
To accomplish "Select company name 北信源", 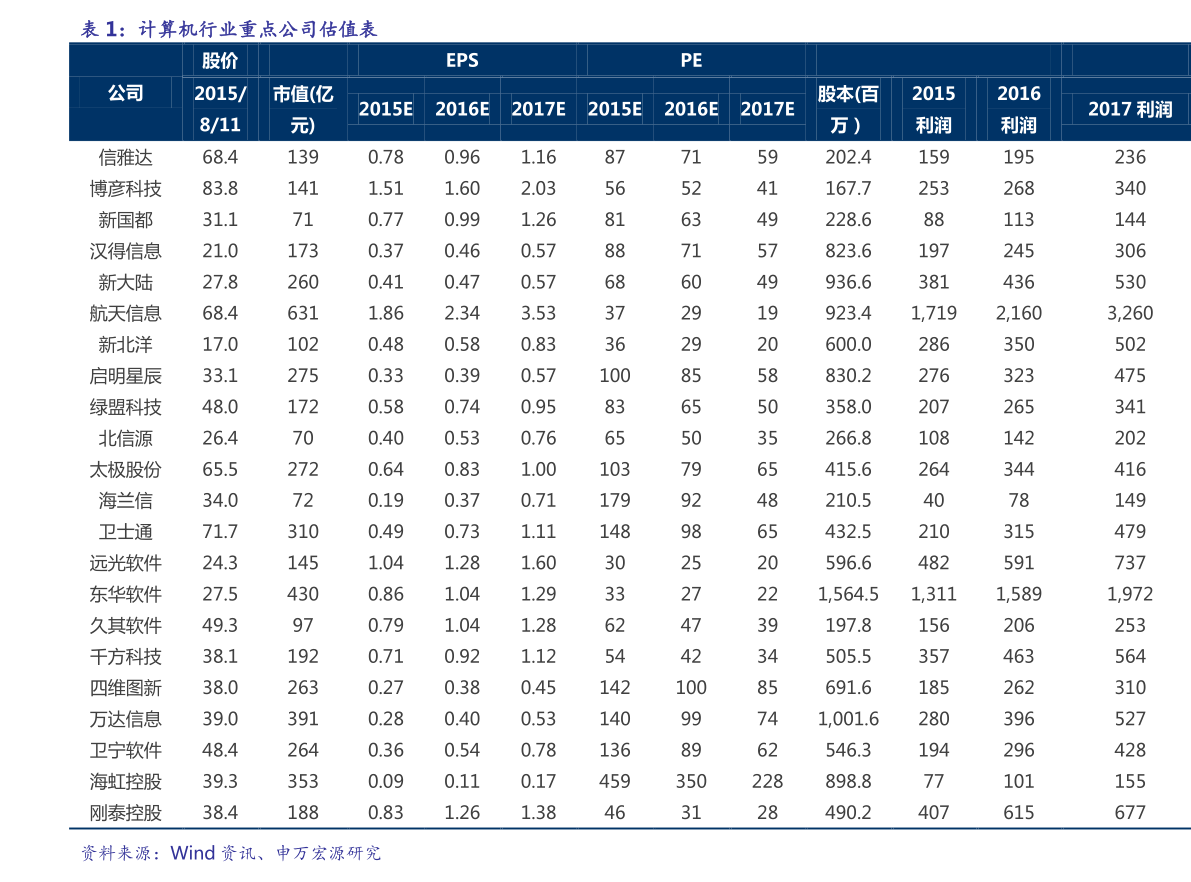I will point(125,438).
